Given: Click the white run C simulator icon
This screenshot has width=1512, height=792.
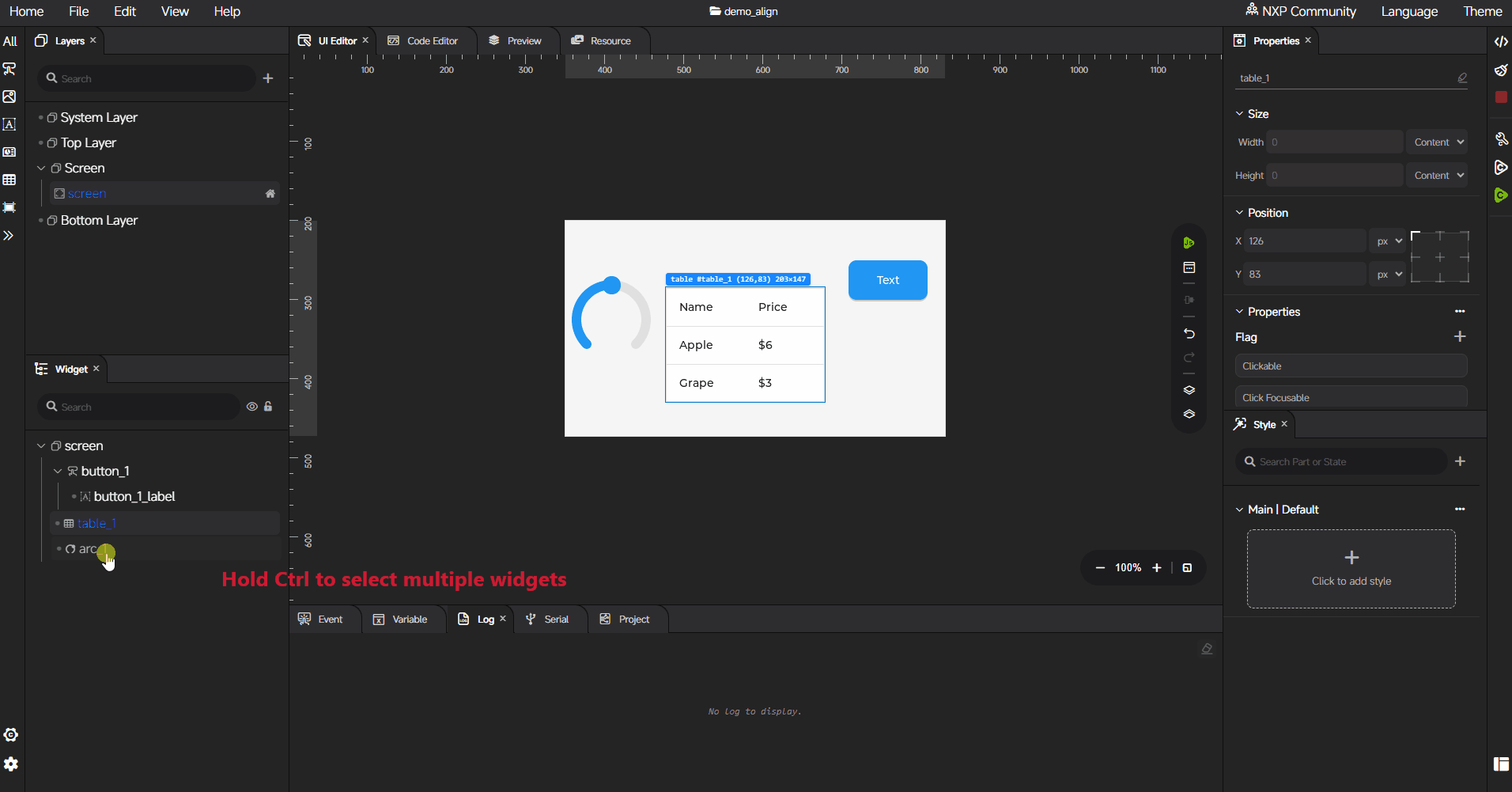Looking at the screenshot, I should [1501, 168].
